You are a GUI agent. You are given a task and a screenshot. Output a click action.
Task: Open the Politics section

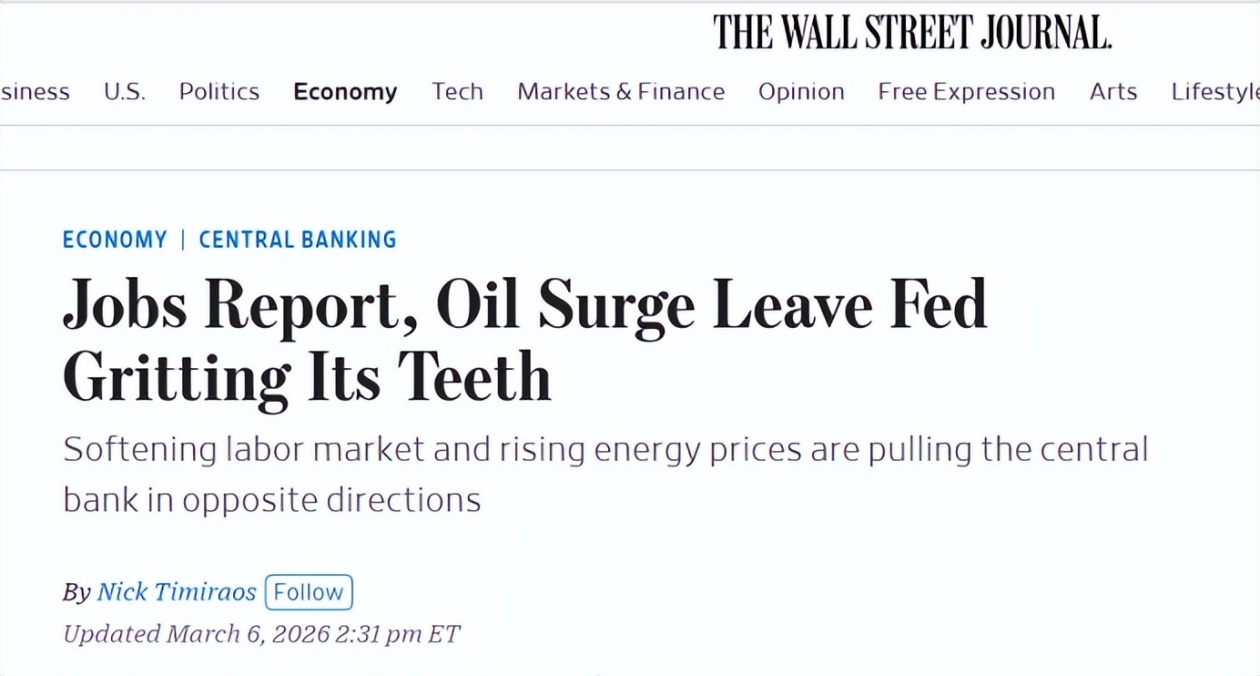coord(219,92)
